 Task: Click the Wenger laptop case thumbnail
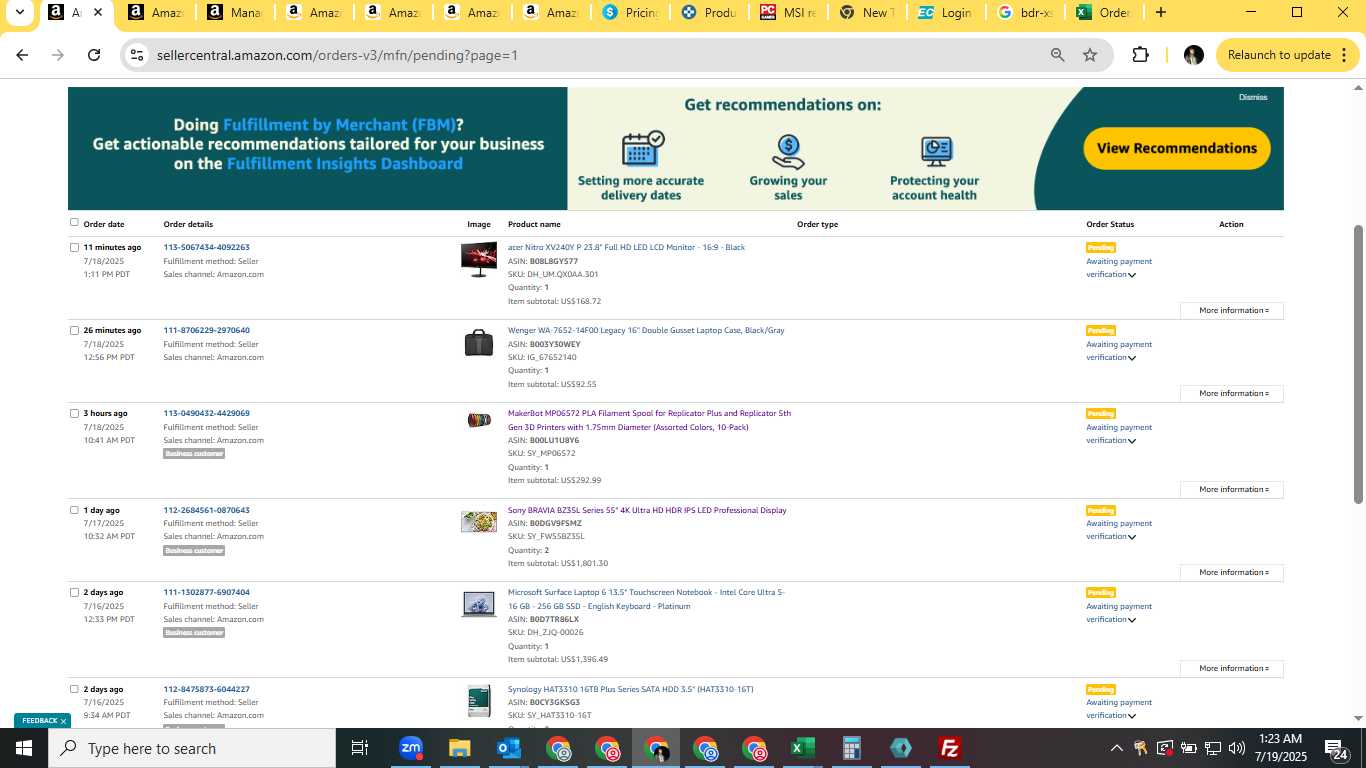pyautogui.click(x=478, y=342)
